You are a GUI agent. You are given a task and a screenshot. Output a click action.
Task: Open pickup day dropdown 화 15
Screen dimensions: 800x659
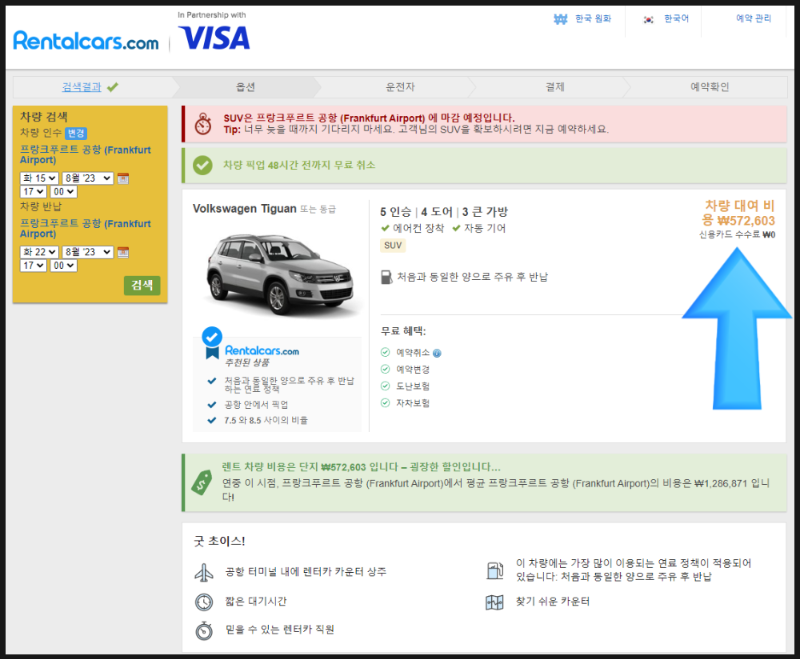tap(39, 178)
